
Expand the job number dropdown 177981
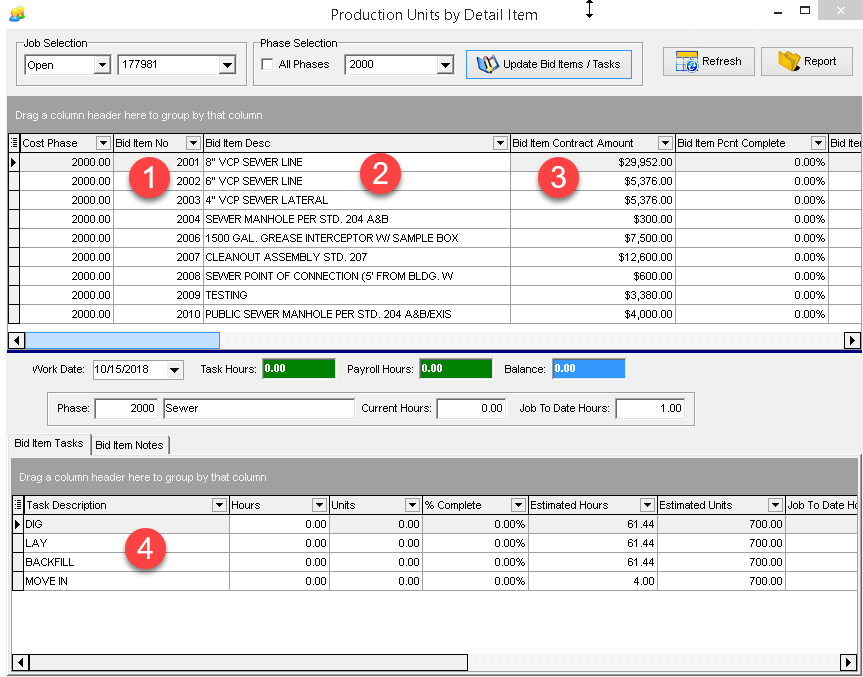click(227, 65)
